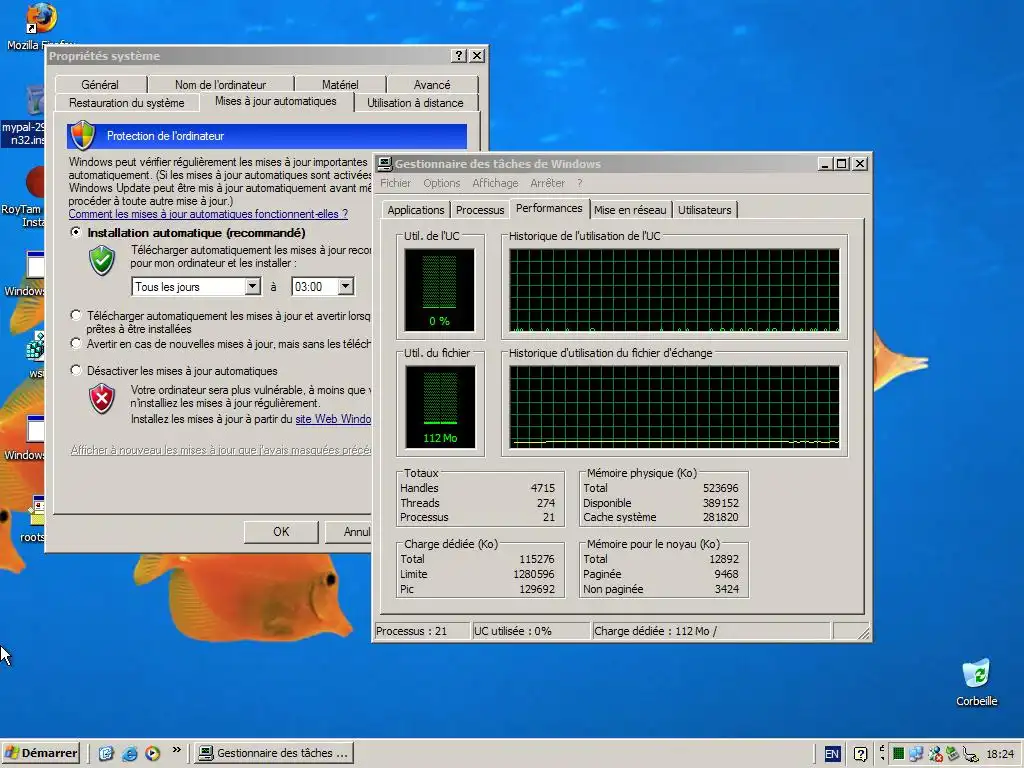Screen dimensions: 1024x768
Task: Switch to the Utilisation à distance tab
Action: coord(415,103)
